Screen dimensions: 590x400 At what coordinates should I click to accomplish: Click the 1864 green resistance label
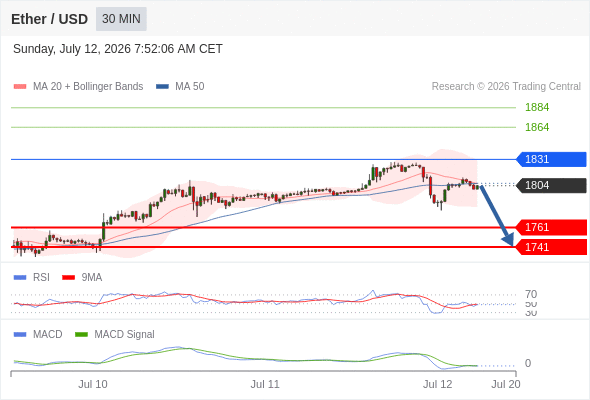pyautogui.click(x=537, y=127)
